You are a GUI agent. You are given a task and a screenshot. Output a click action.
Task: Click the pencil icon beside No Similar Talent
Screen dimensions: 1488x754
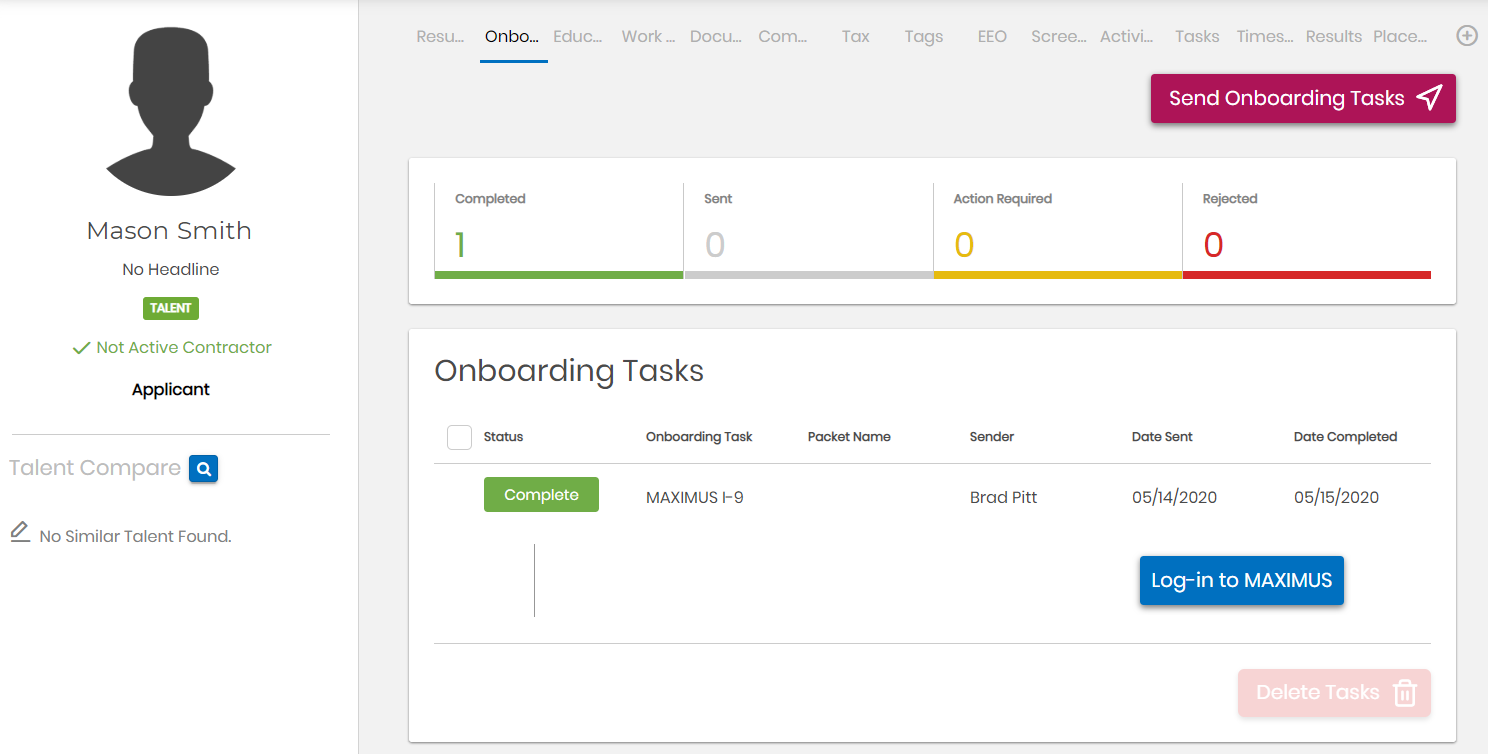click(x=20, y=532)
